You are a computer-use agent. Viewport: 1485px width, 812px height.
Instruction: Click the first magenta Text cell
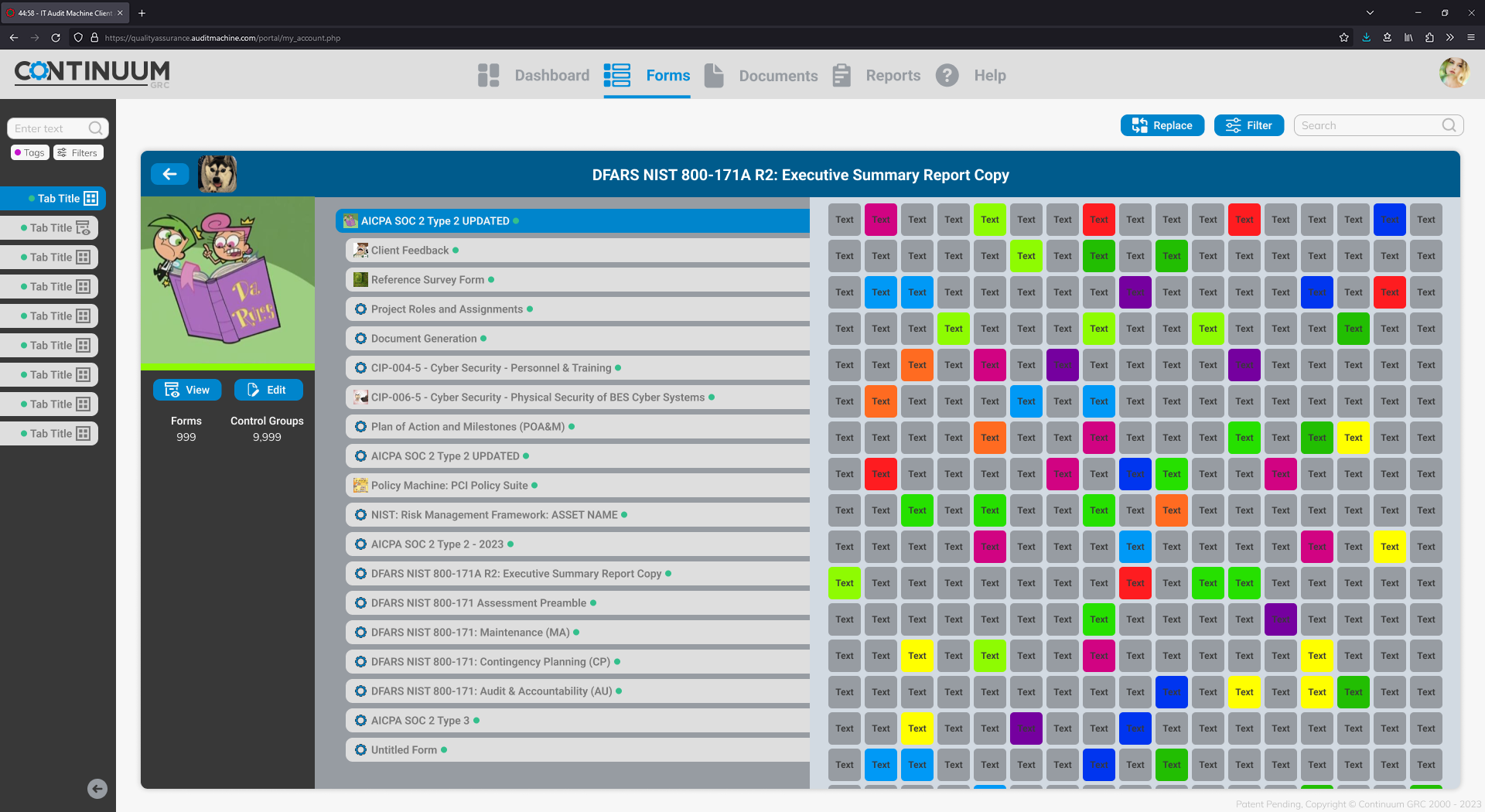[x=880, y=220]
